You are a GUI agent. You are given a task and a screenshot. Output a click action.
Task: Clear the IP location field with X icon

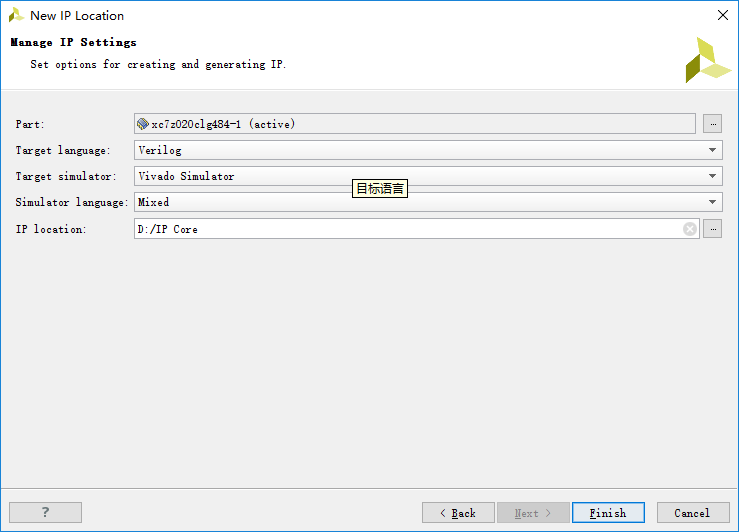point(690,229)
